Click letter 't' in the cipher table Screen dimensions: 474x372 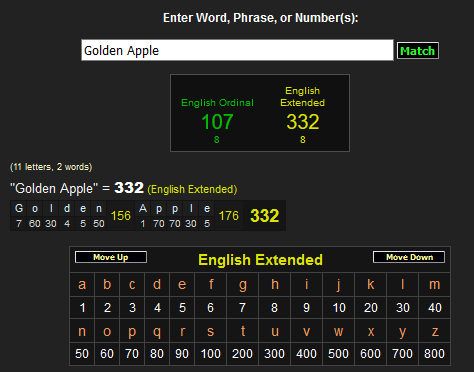pyautogui.click(x=243, y=331)
